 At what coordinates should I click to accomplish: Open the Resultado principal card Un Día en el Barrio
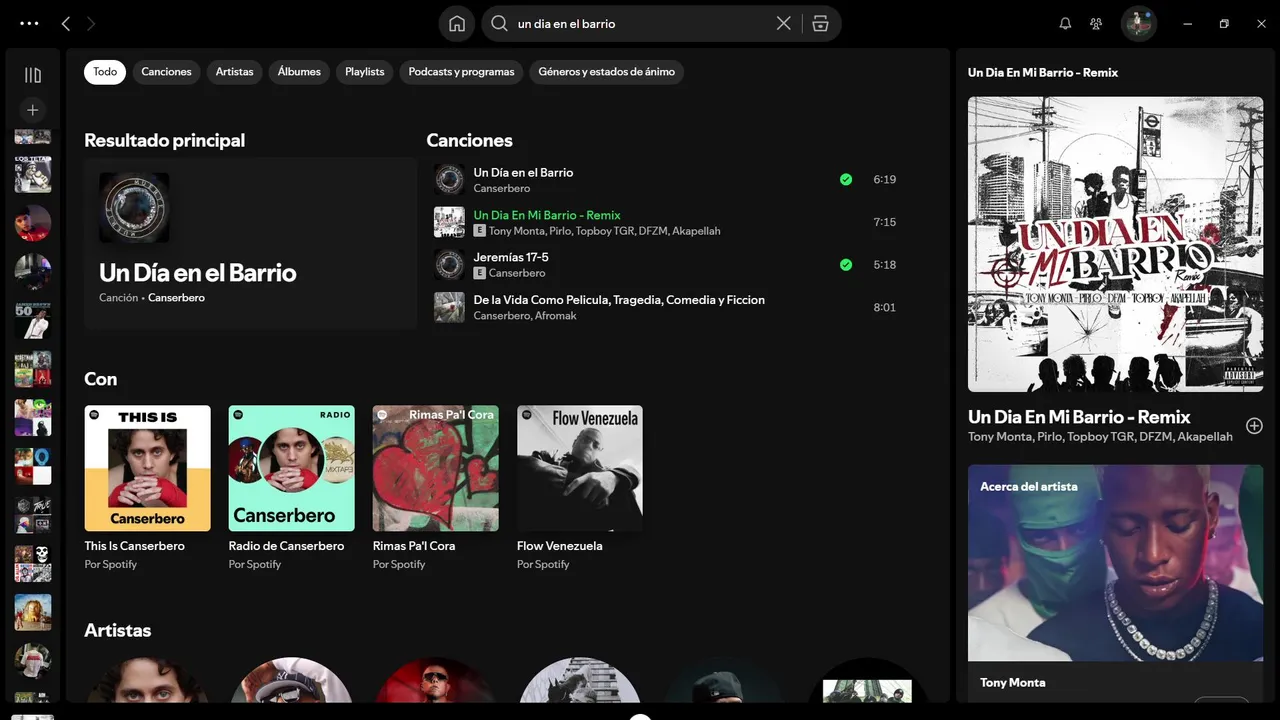250,243
